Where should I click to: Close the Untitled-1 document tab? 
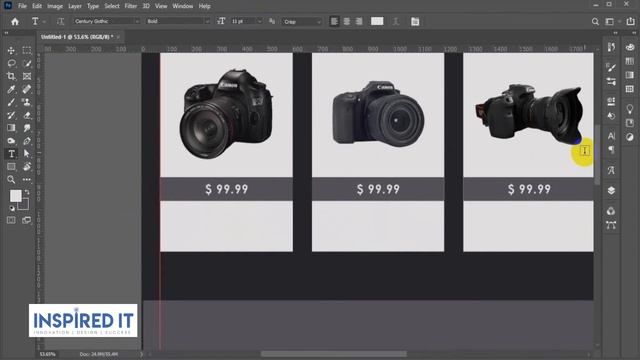click(x=118, y=37)
